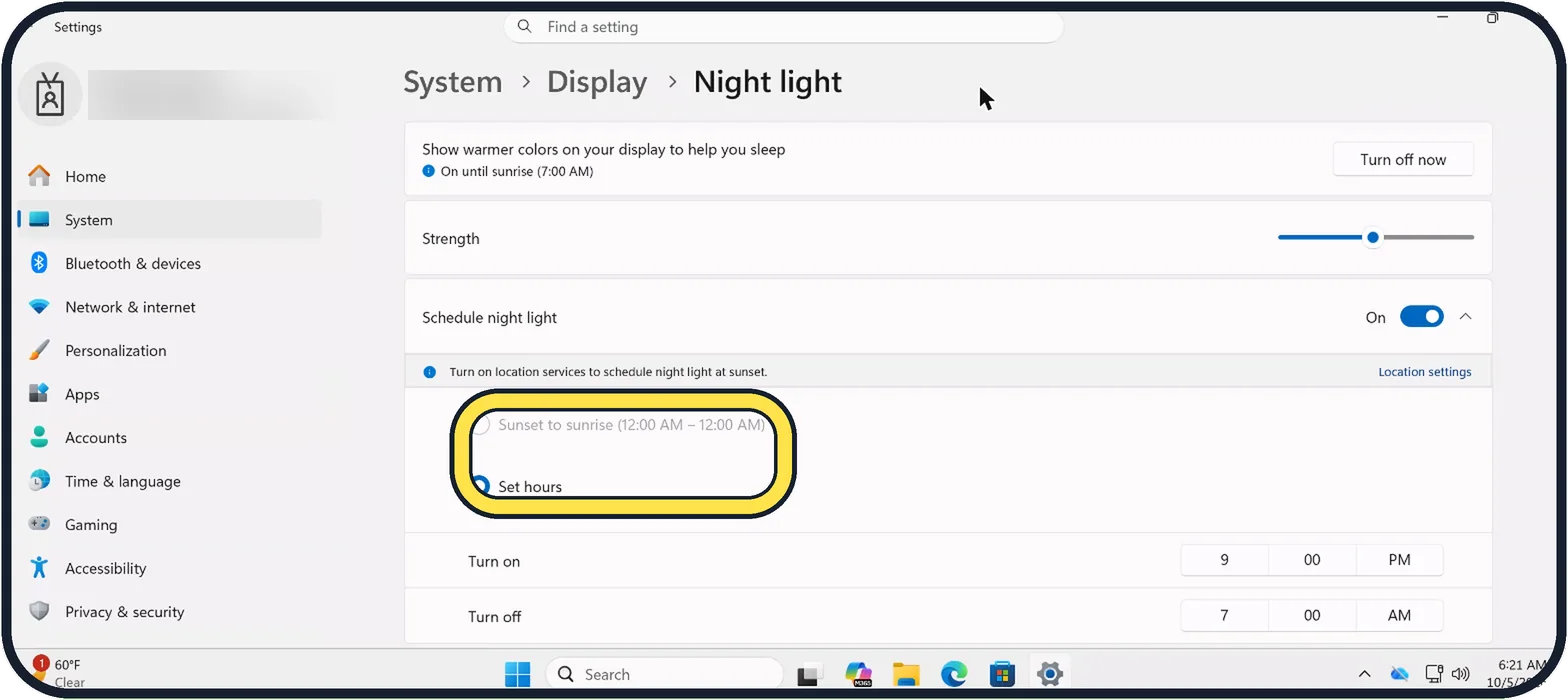Open the Home settings page

tap(170, 176)
